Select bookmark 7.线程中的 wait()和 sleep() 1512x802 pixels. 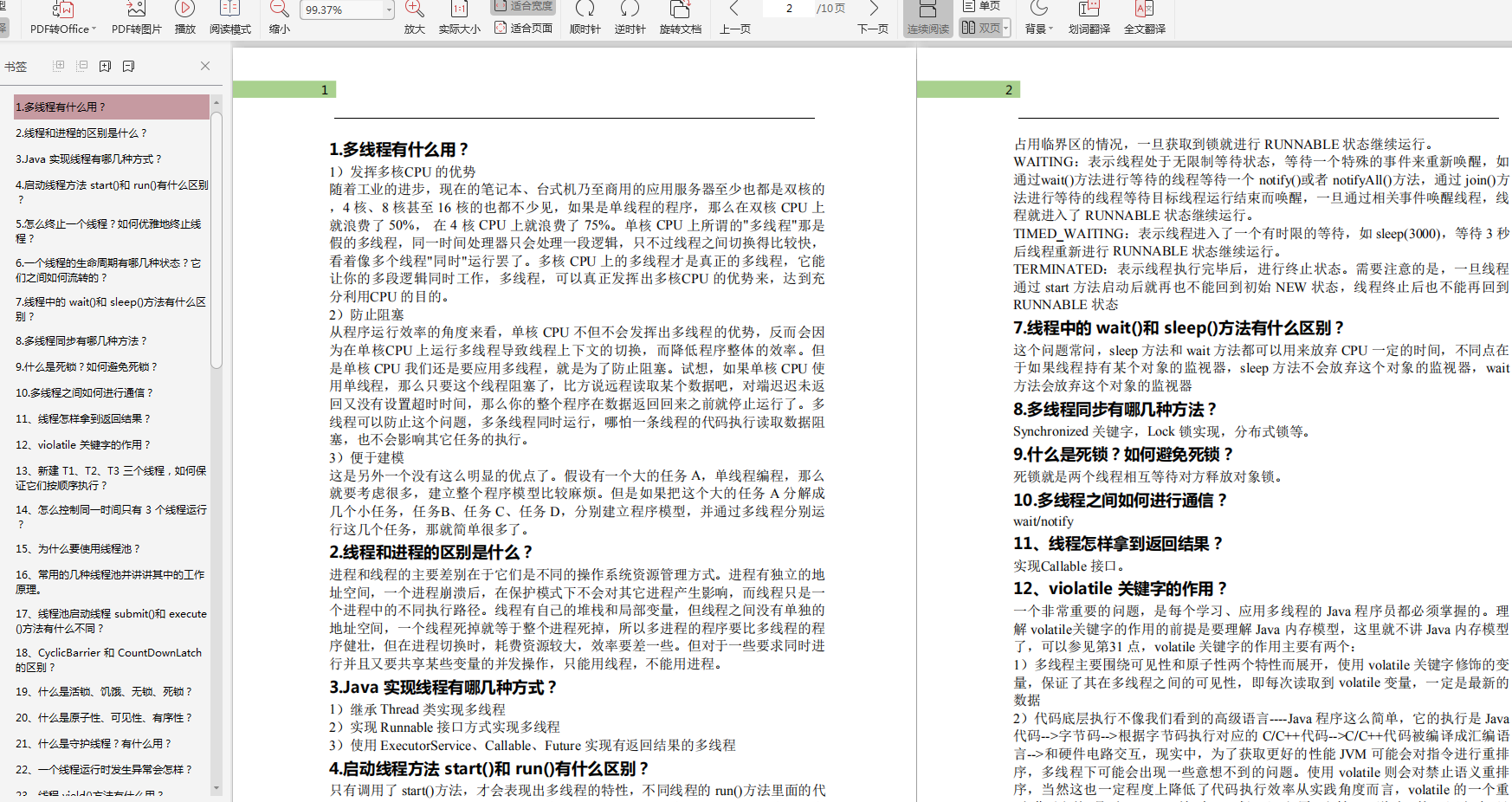pyautogui.click(x=112, y=308)
